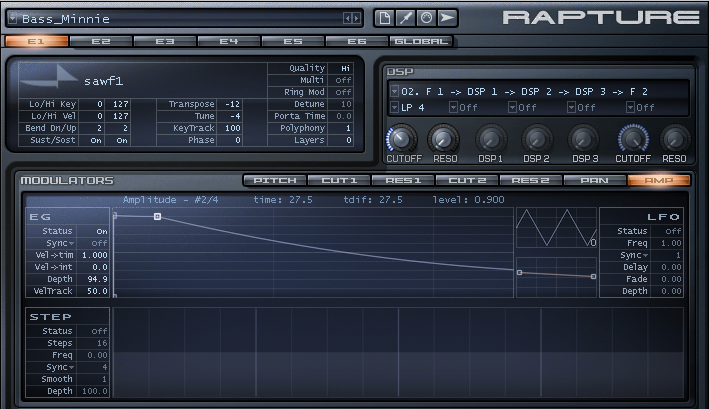
Task: Open the EG Sync dropdown arrow
Action: click(71, 244)
